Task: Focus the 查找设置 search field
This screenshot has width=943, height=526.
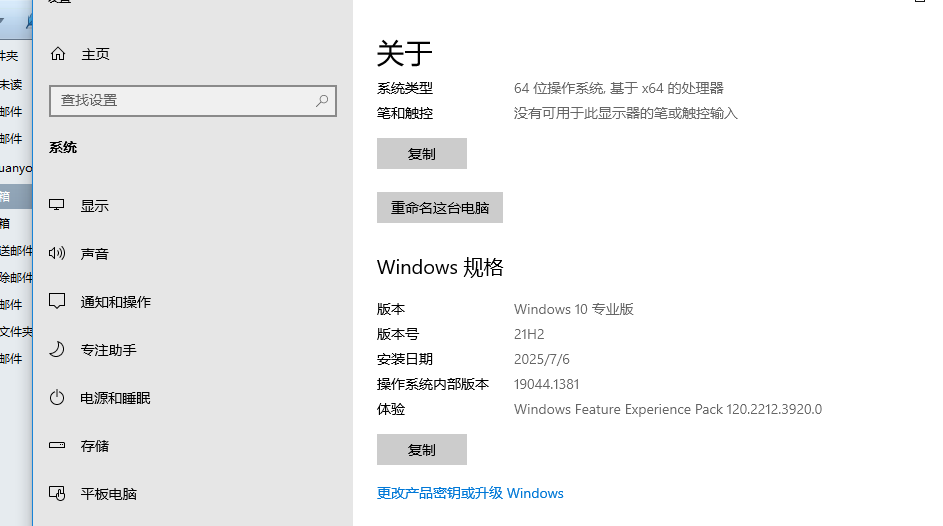Action: [192, 100]
